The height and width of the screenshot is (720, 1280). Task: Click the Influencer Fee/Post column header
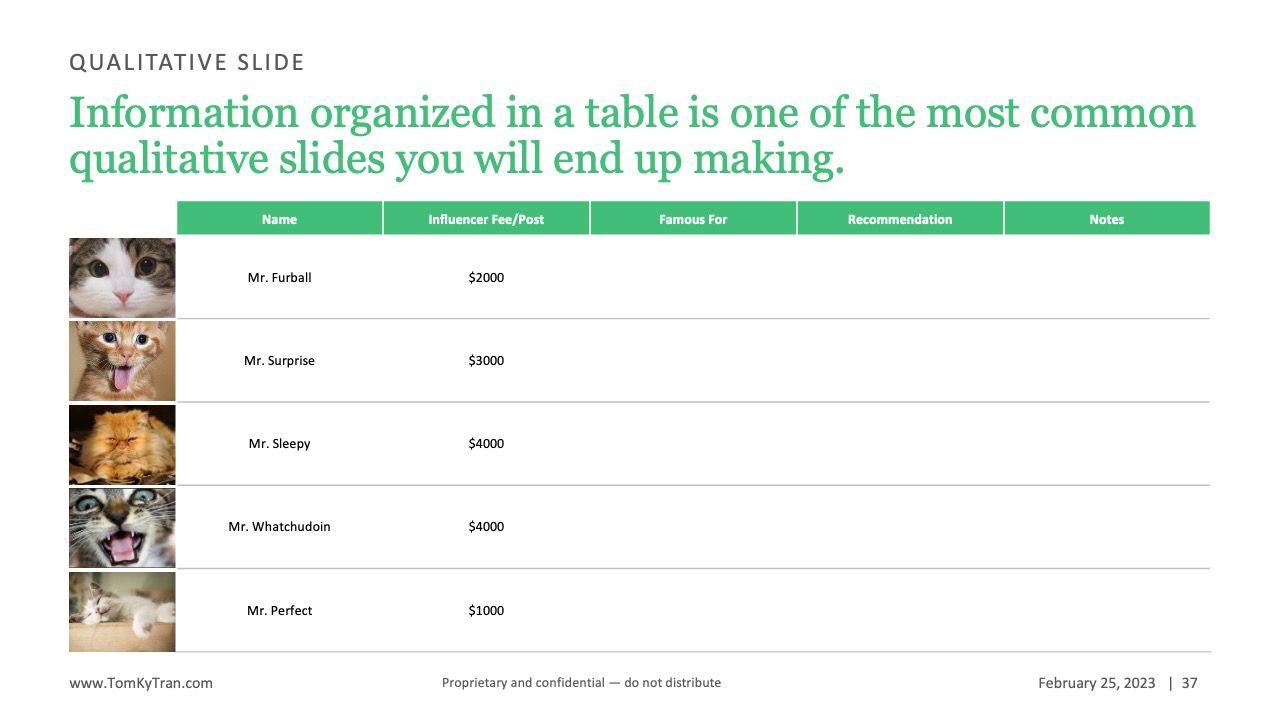[x=487, y=219]
